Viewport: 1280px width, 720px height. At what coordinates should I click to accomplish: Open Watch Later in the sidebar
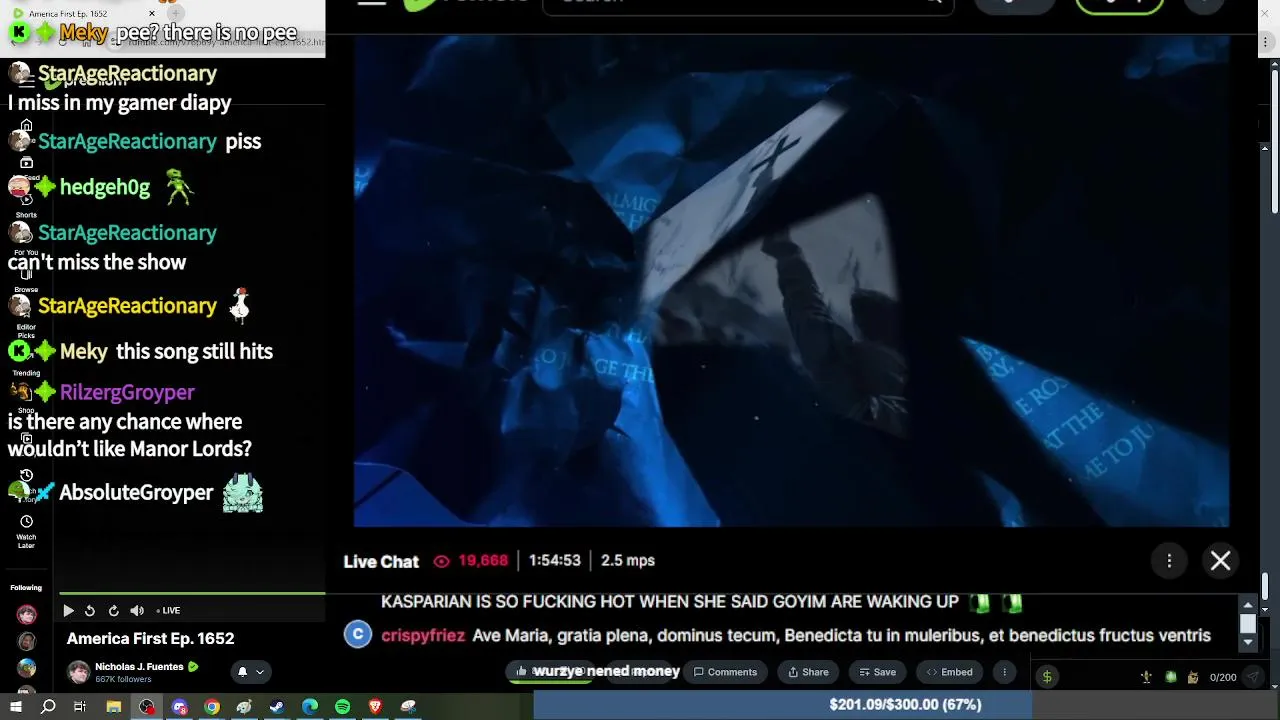pyautogui.click(x=26, y=530)
